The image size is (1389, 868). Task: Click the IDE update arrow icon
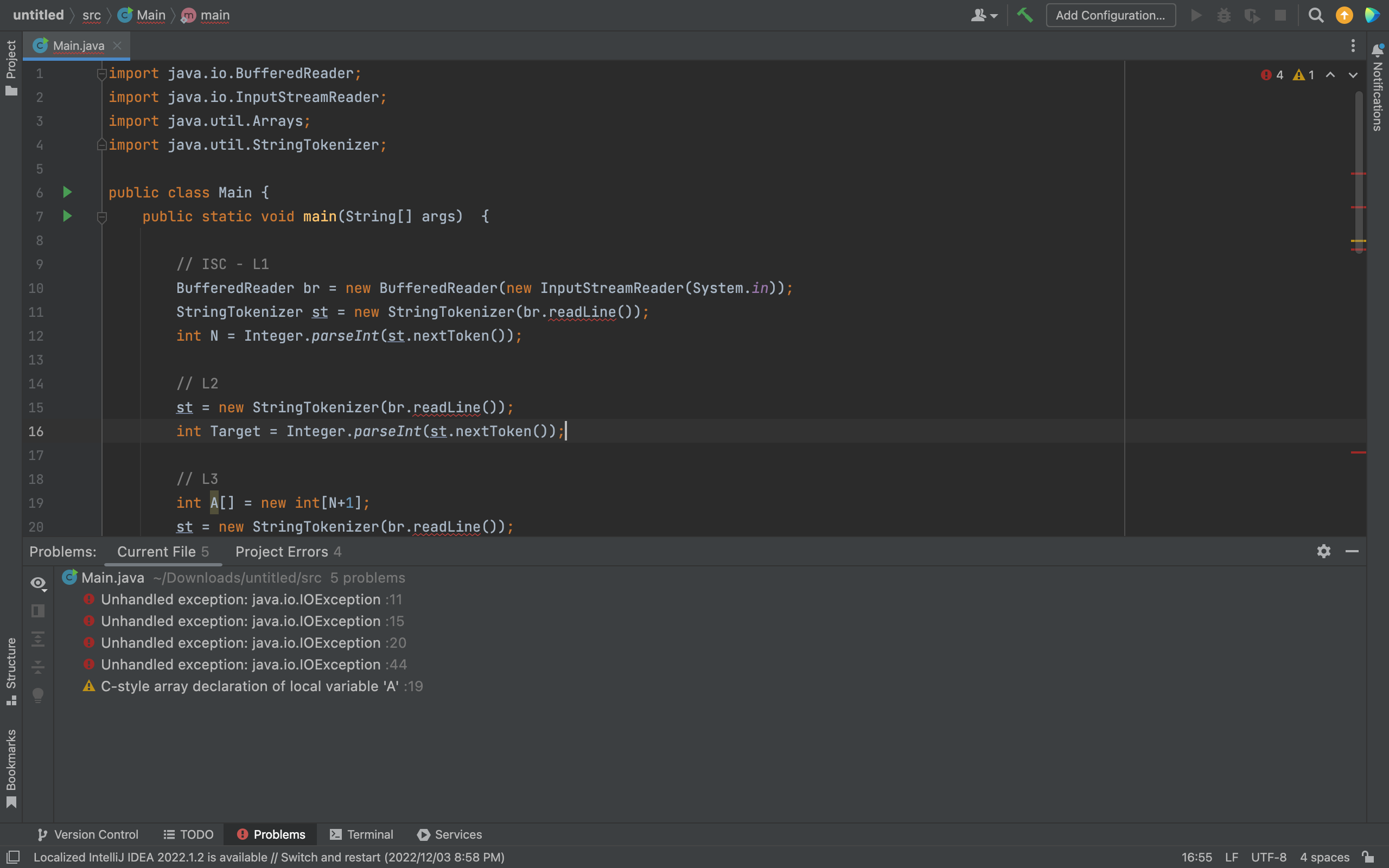coord(1343,16)
